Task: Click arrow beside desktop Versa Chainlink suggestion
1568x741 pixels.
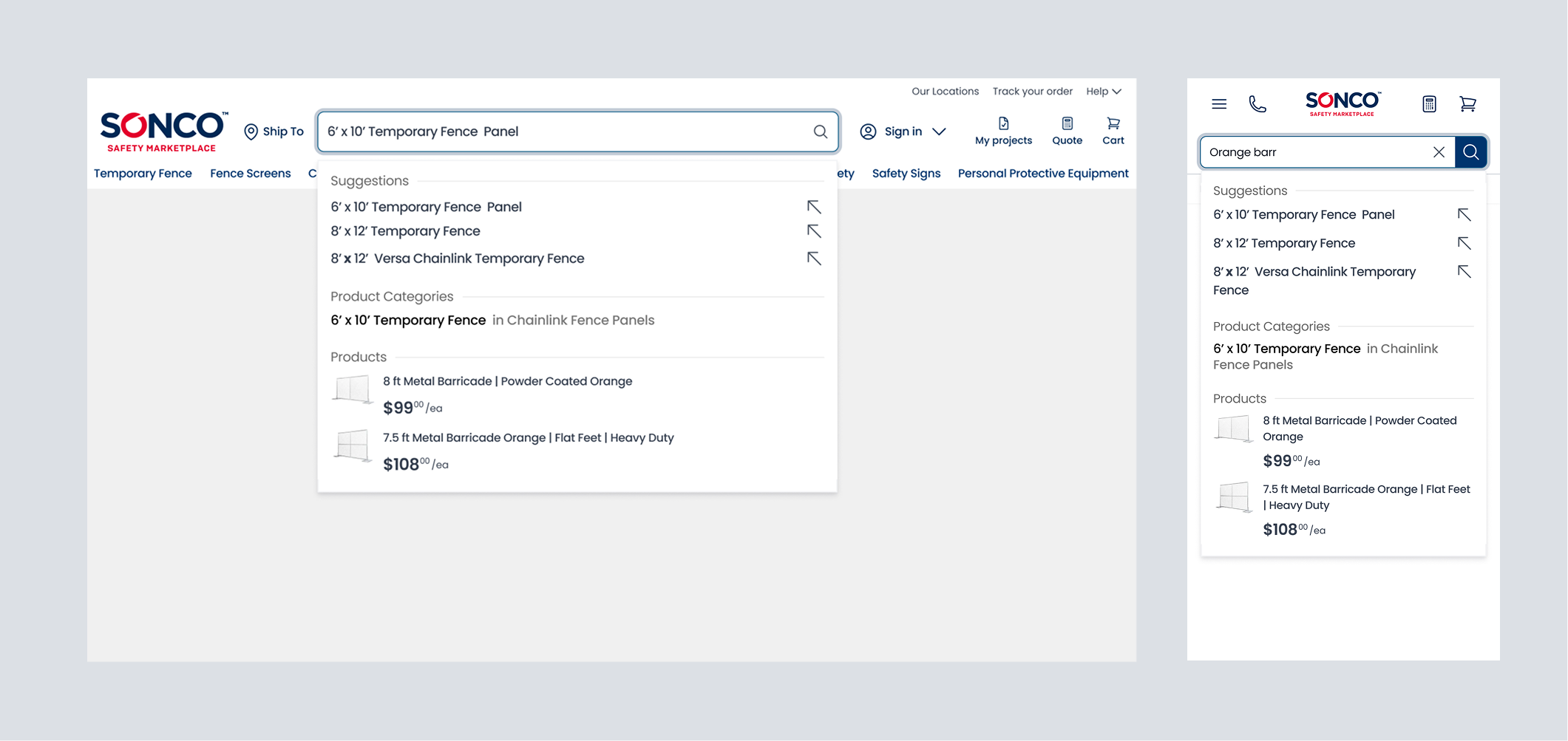Action: [x=814, y=259]
